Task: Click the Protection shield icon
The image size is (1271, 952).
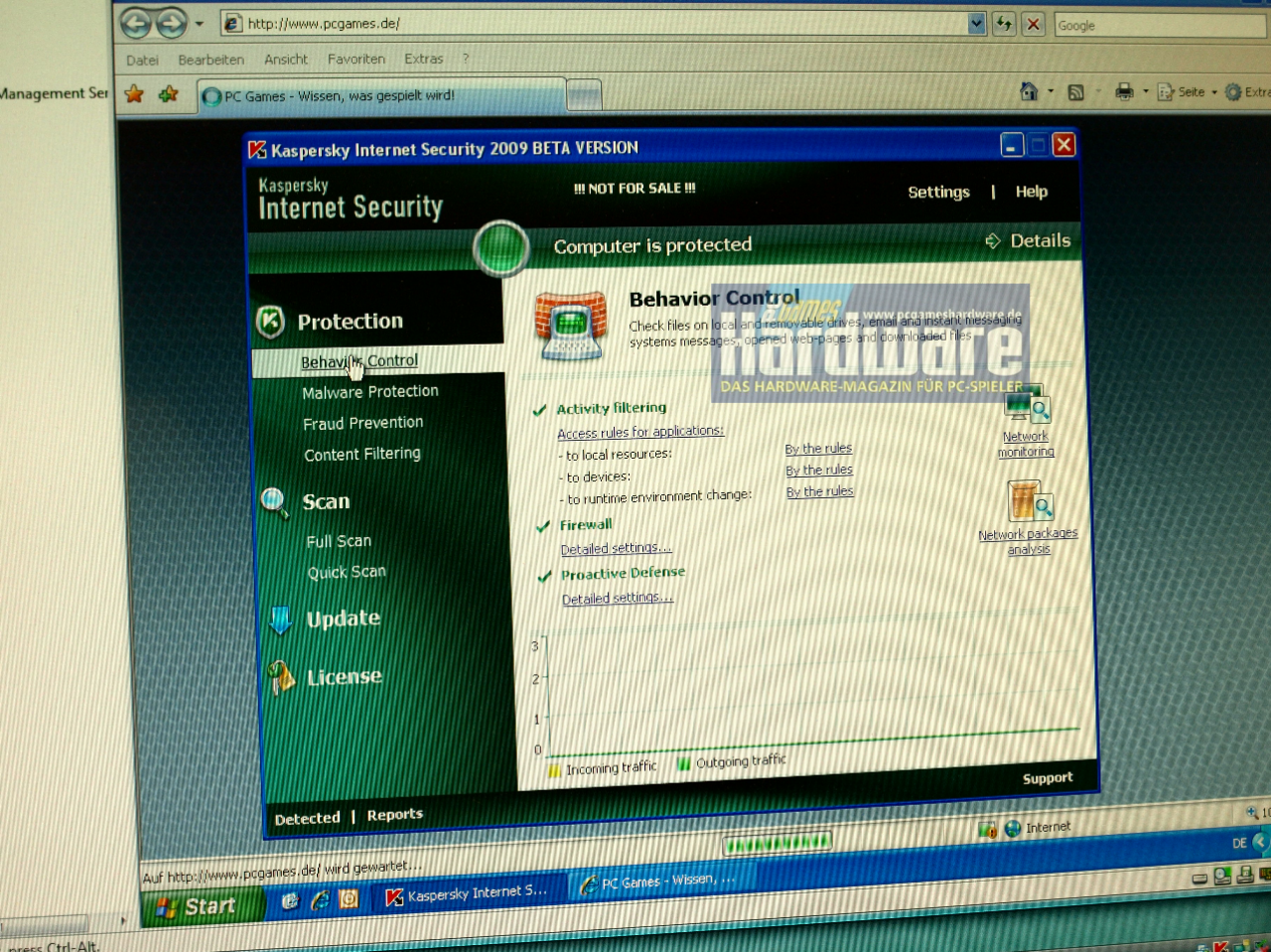Action: 270,322
